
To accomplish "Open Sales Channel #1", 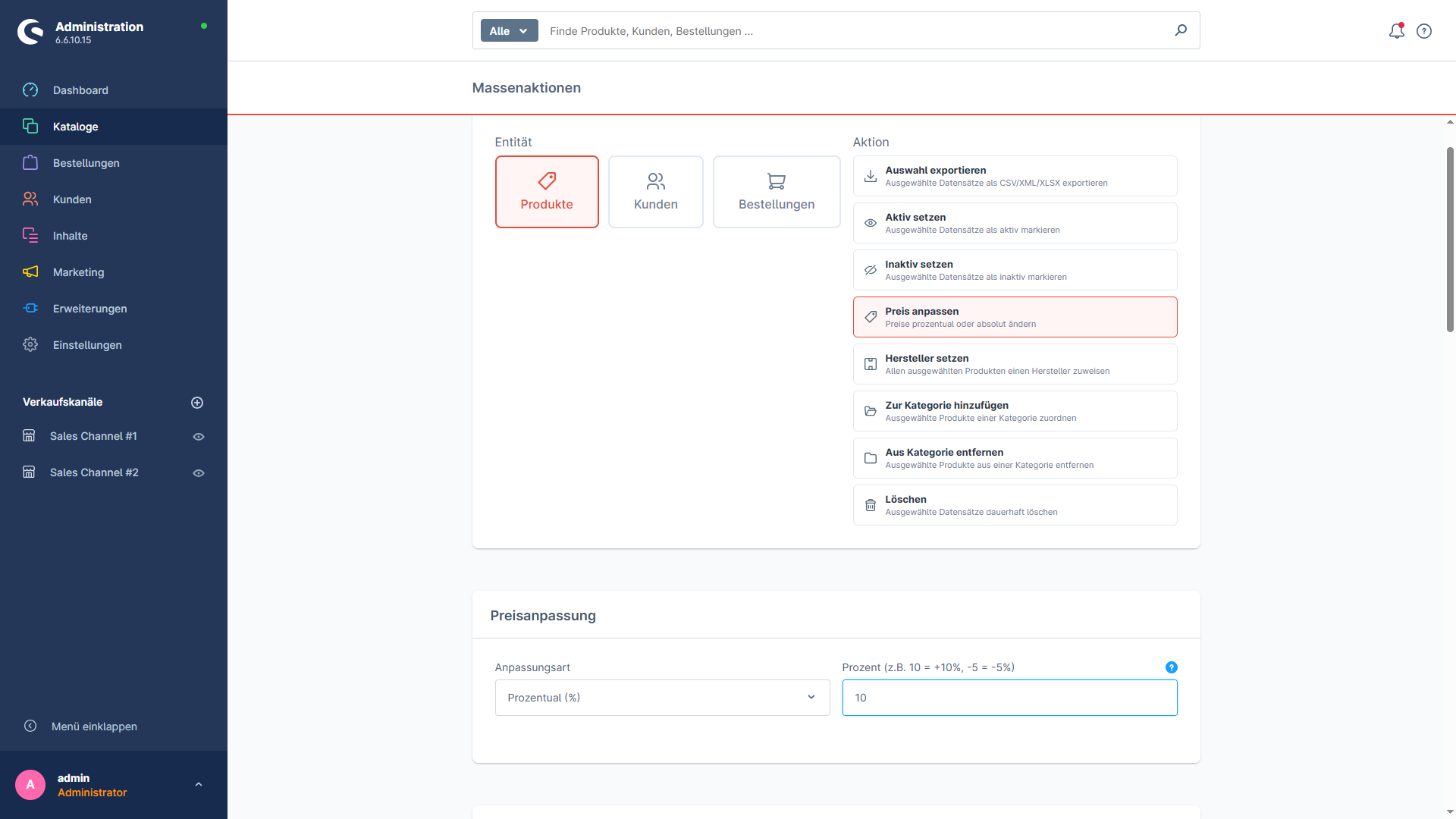I will (x=93, y=436).
